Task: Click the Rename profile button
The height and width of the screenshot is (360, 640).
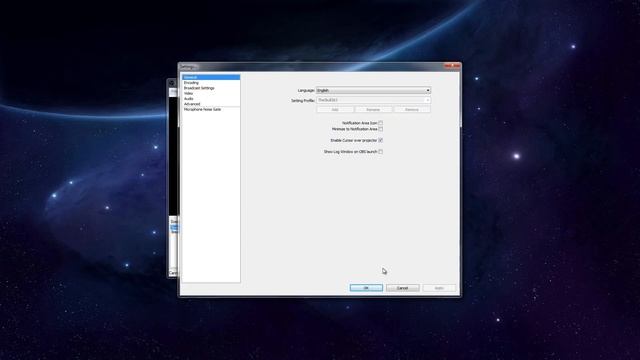Action: 373,109
